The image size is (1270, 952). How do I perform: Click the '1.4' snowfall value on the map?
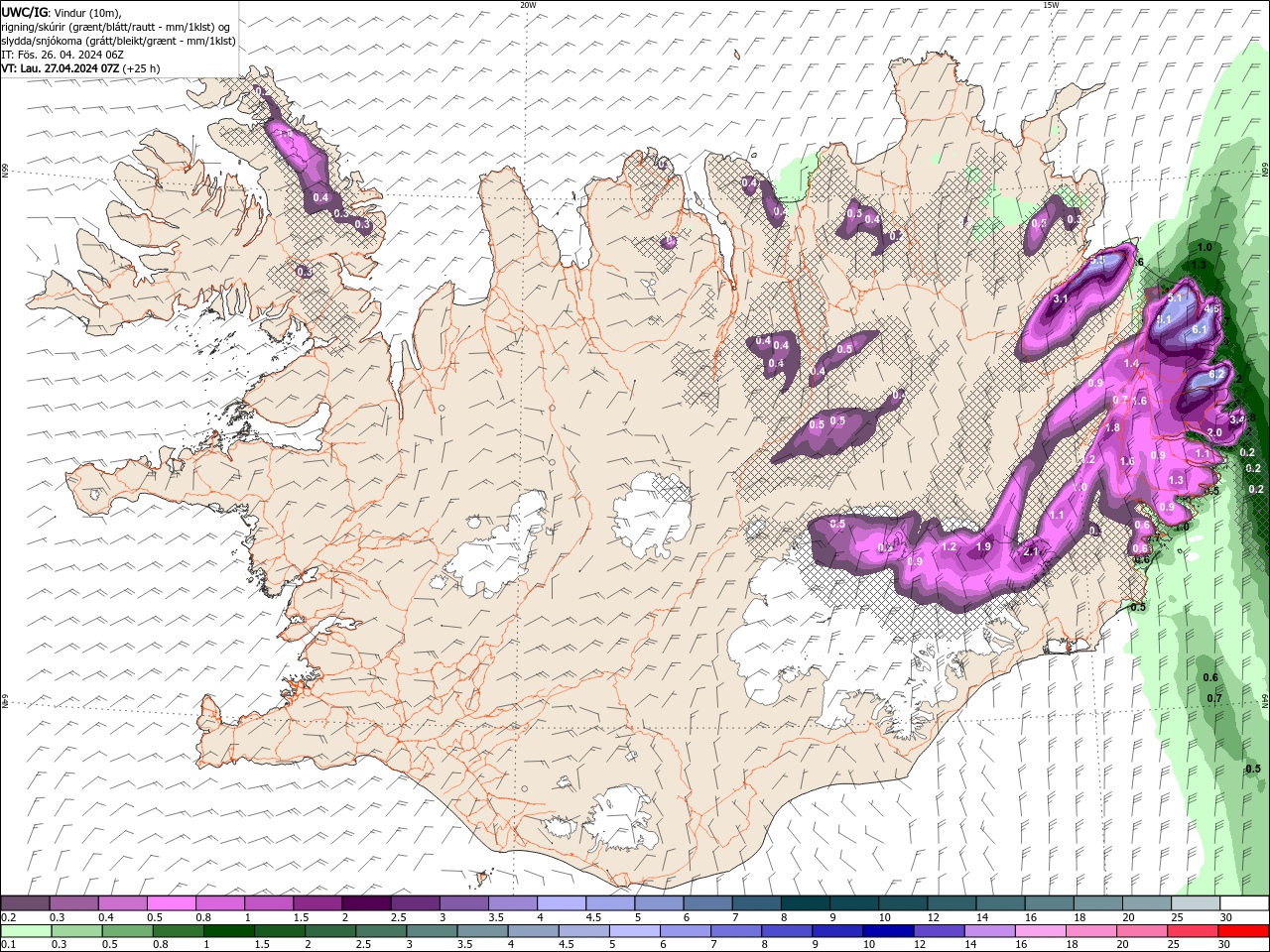(x=1132, y=364)
